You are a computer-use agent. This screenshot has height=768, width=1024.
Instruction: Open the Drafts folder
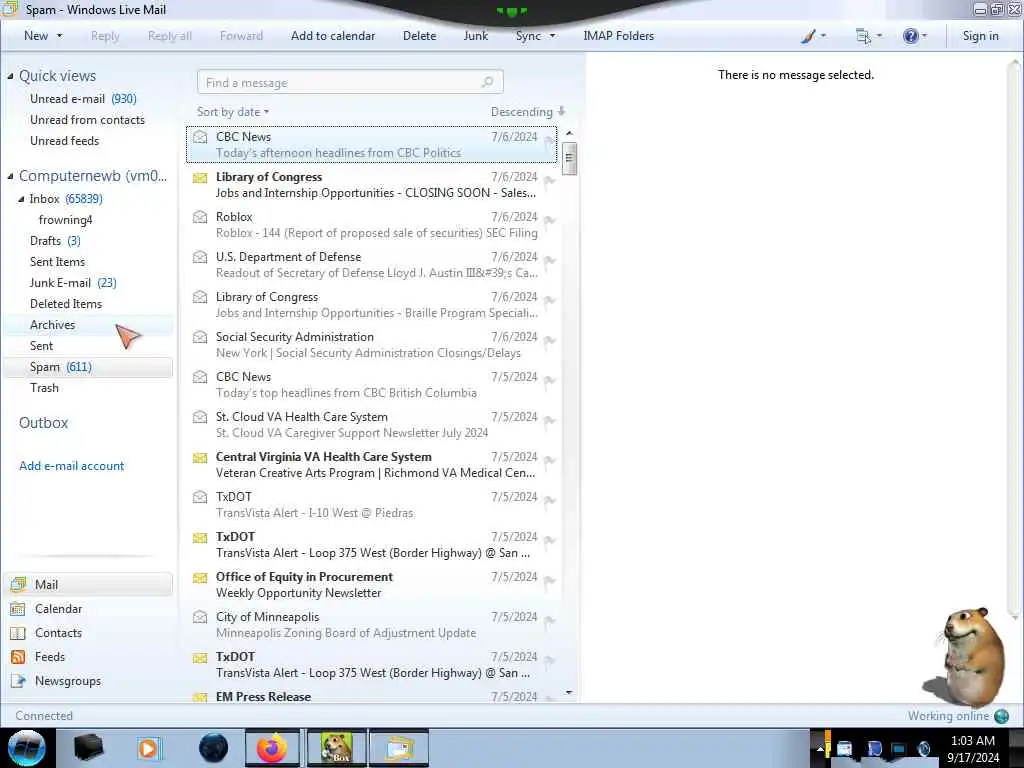(55, 240)
